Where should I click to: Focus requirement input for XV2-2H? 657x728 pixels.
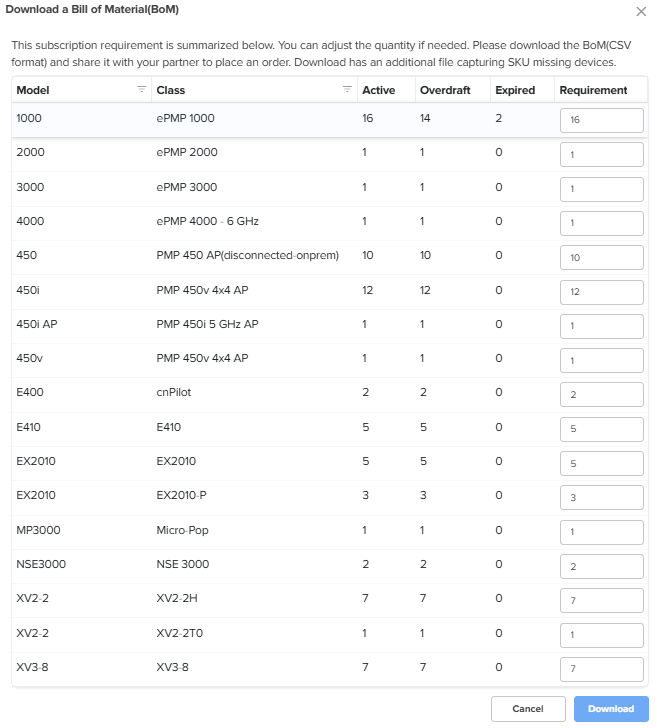click(x=601, y=600)
